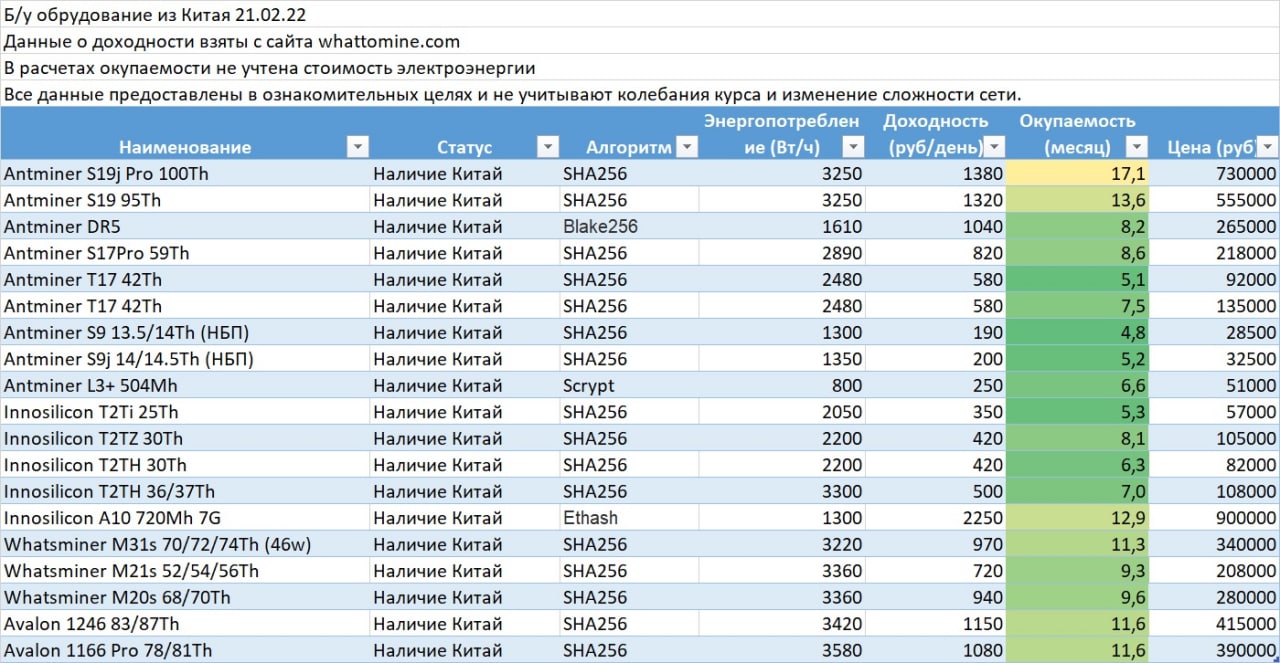Select the cell 'Antminer L3+ 504Mh'
Image resolution: width=1280 pixels, height=663 pixels.
tap(185, 385)
